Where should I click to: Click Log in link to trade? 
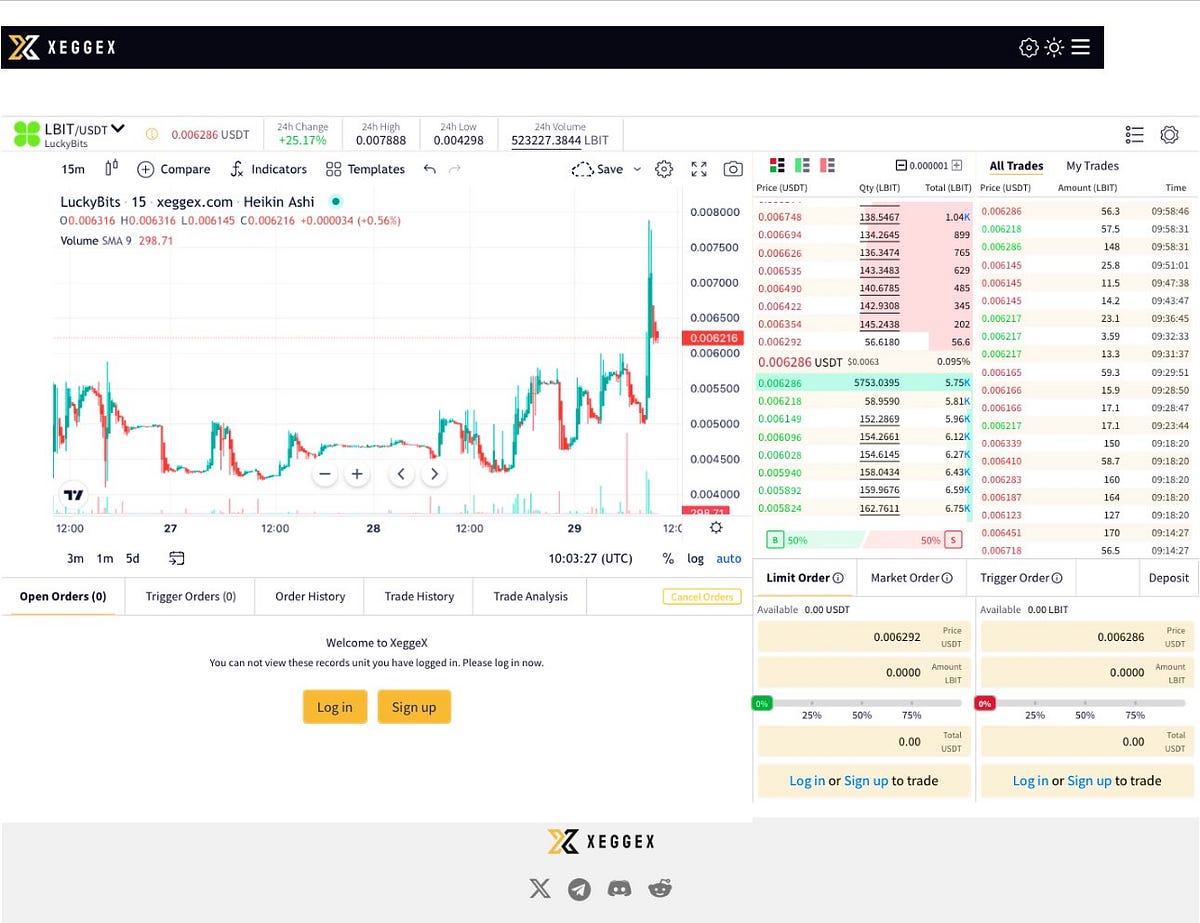(x=807, y=781)
